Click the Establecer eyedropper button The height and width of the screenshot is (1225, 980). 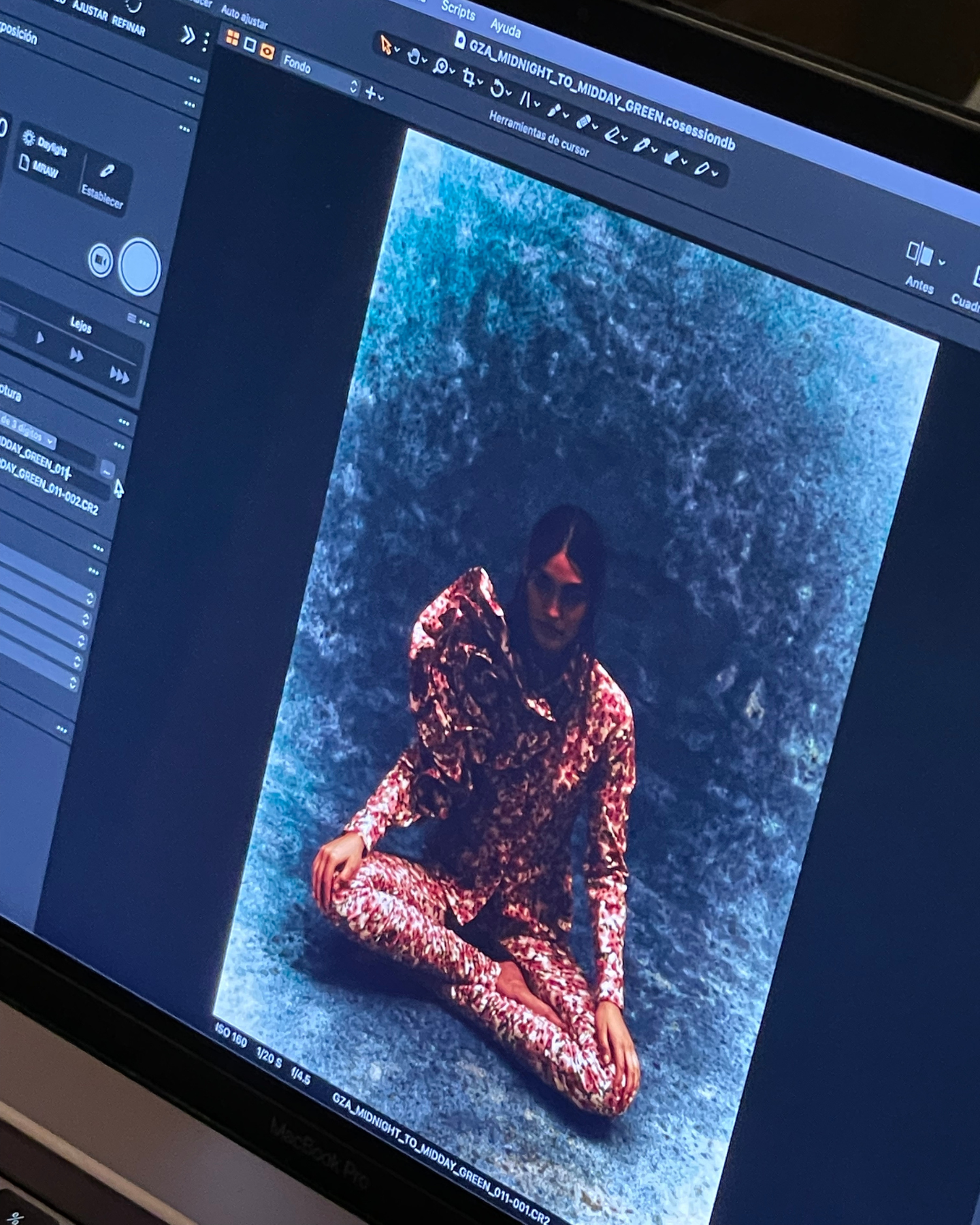point(104,185)
